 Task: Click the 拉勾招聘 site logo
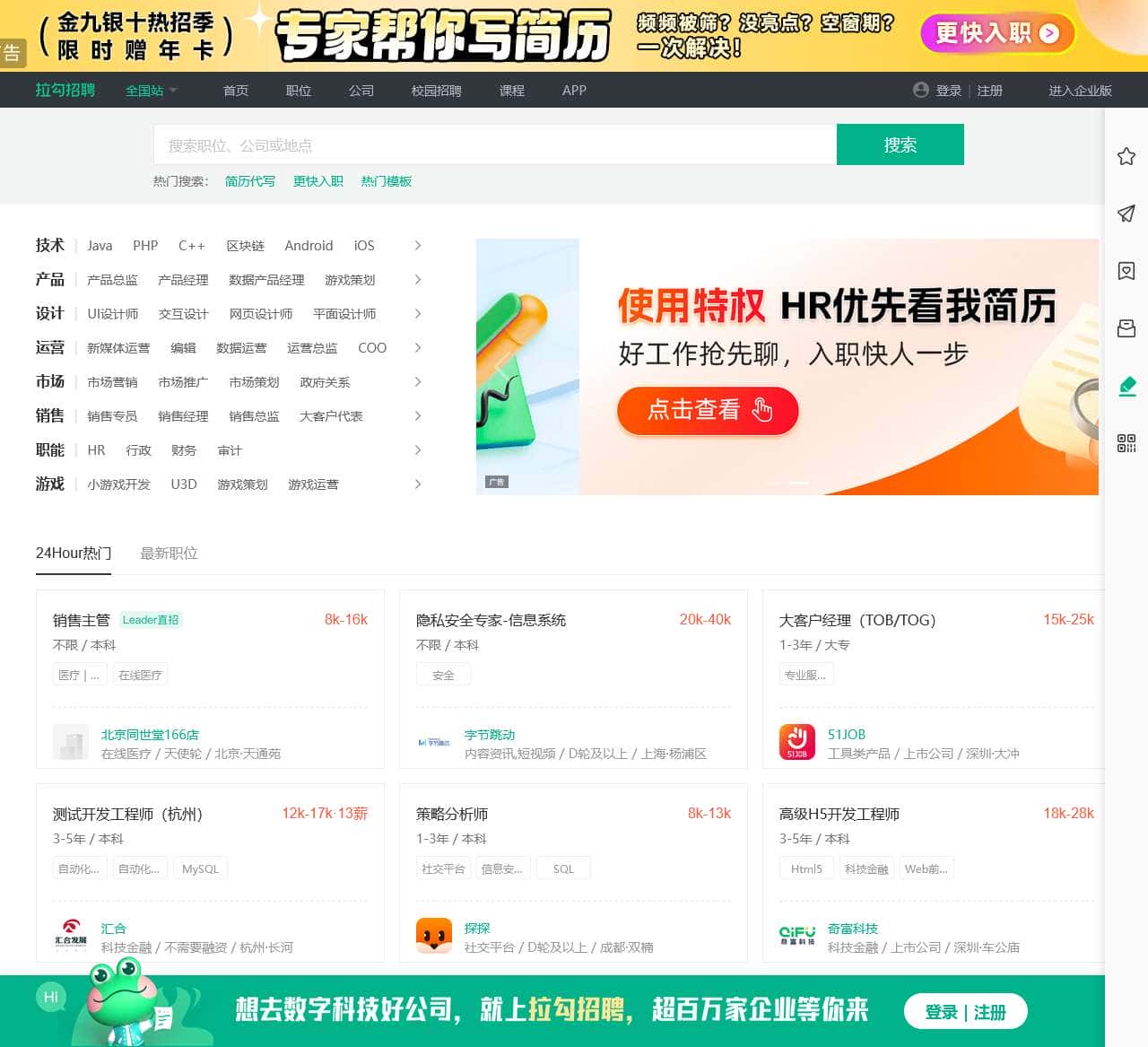(x=65, y=90)
